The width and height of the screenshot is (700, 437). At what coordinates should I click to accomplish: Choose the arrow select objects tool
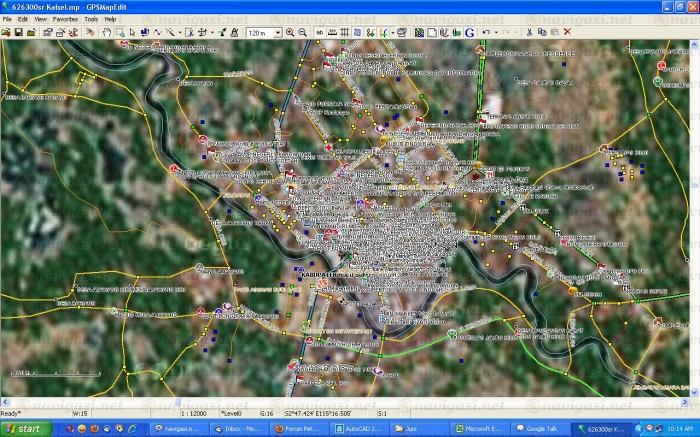pyautogui.click(x=132, y=32)
